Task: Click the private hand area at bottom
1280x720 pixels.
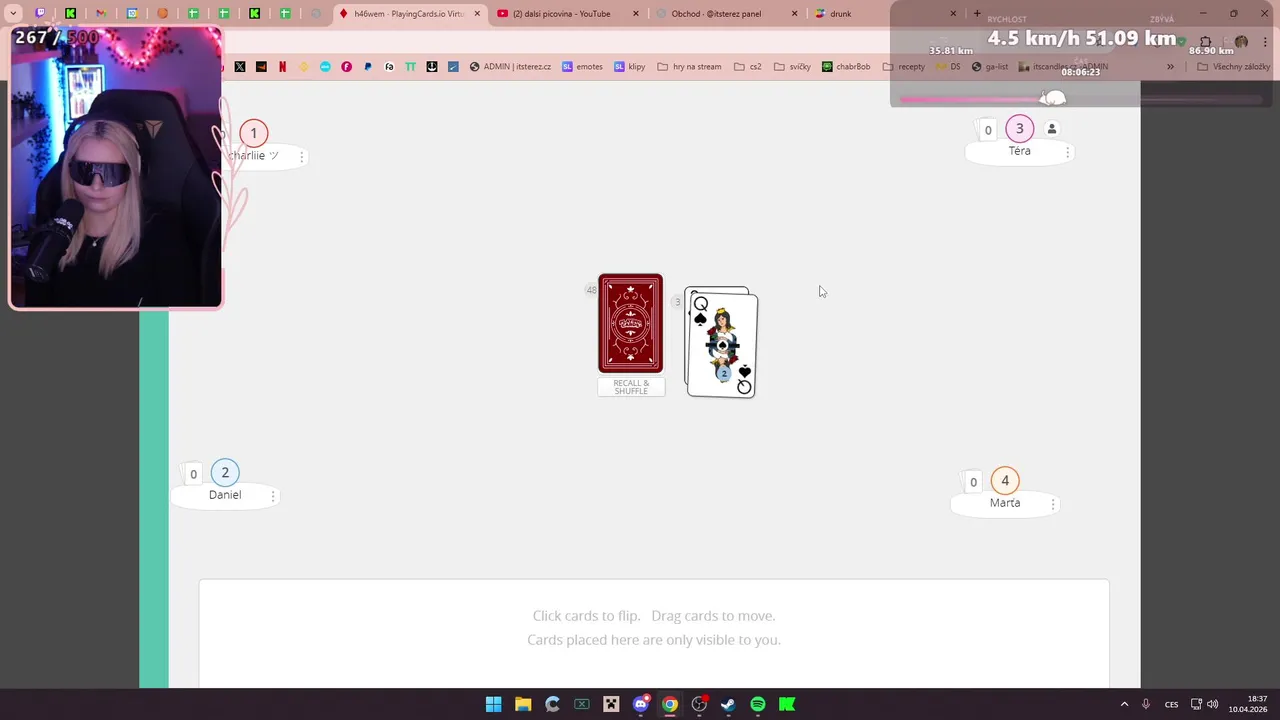Action: 654,633
